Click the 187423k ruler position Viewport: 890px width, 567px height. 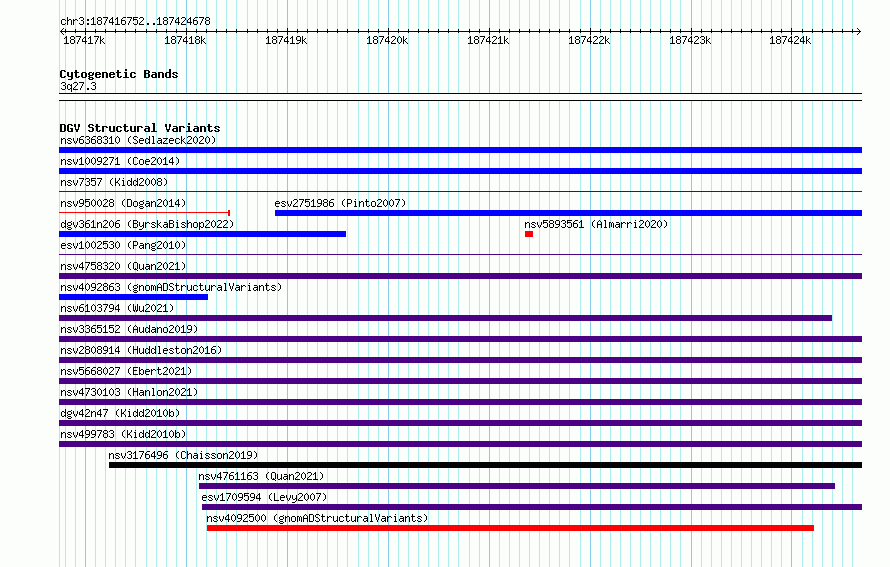click(x=690, y=40)
